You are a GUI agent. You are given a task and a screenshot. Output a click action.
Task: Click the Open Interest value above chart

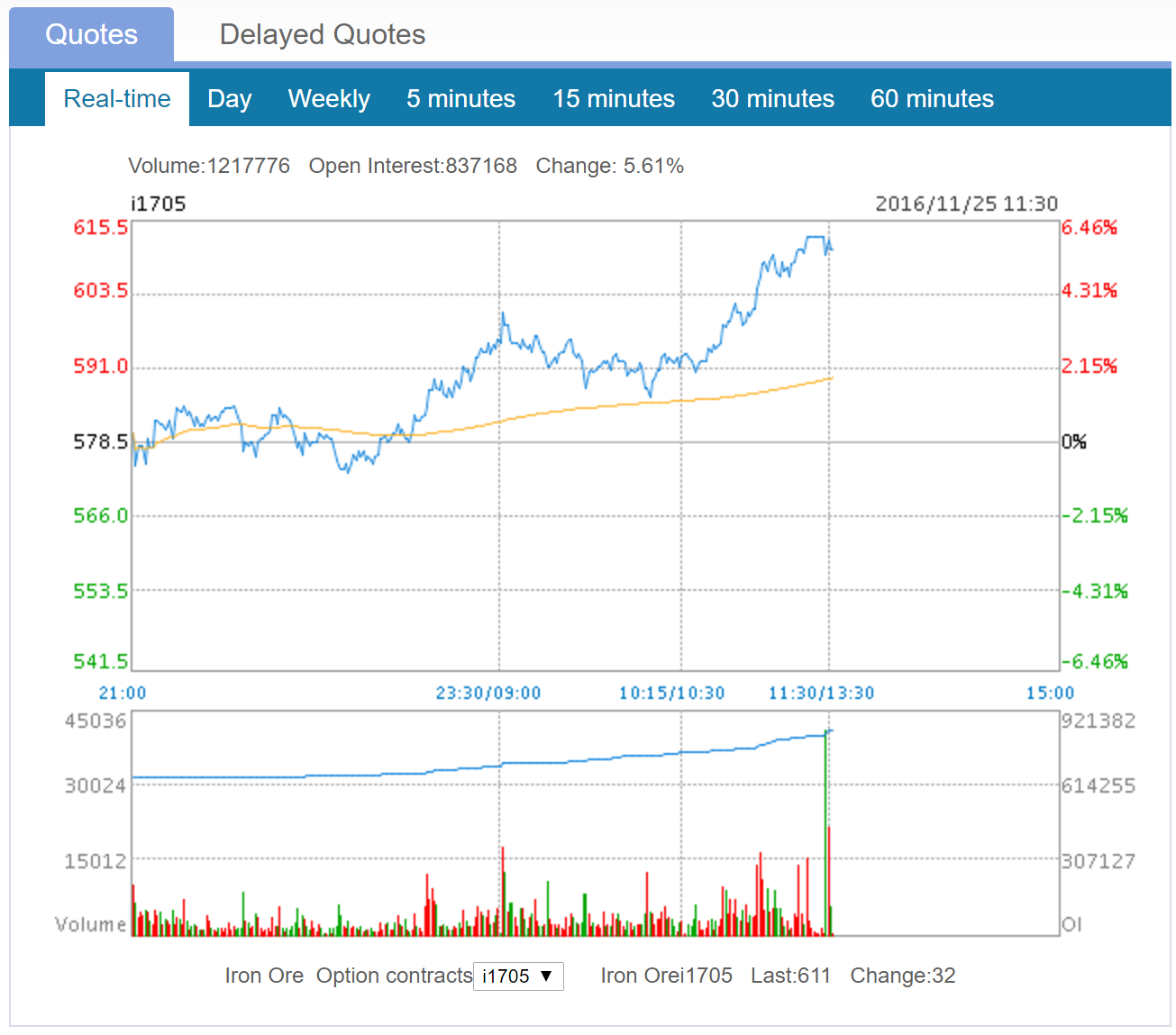click(x=413, y=167)
